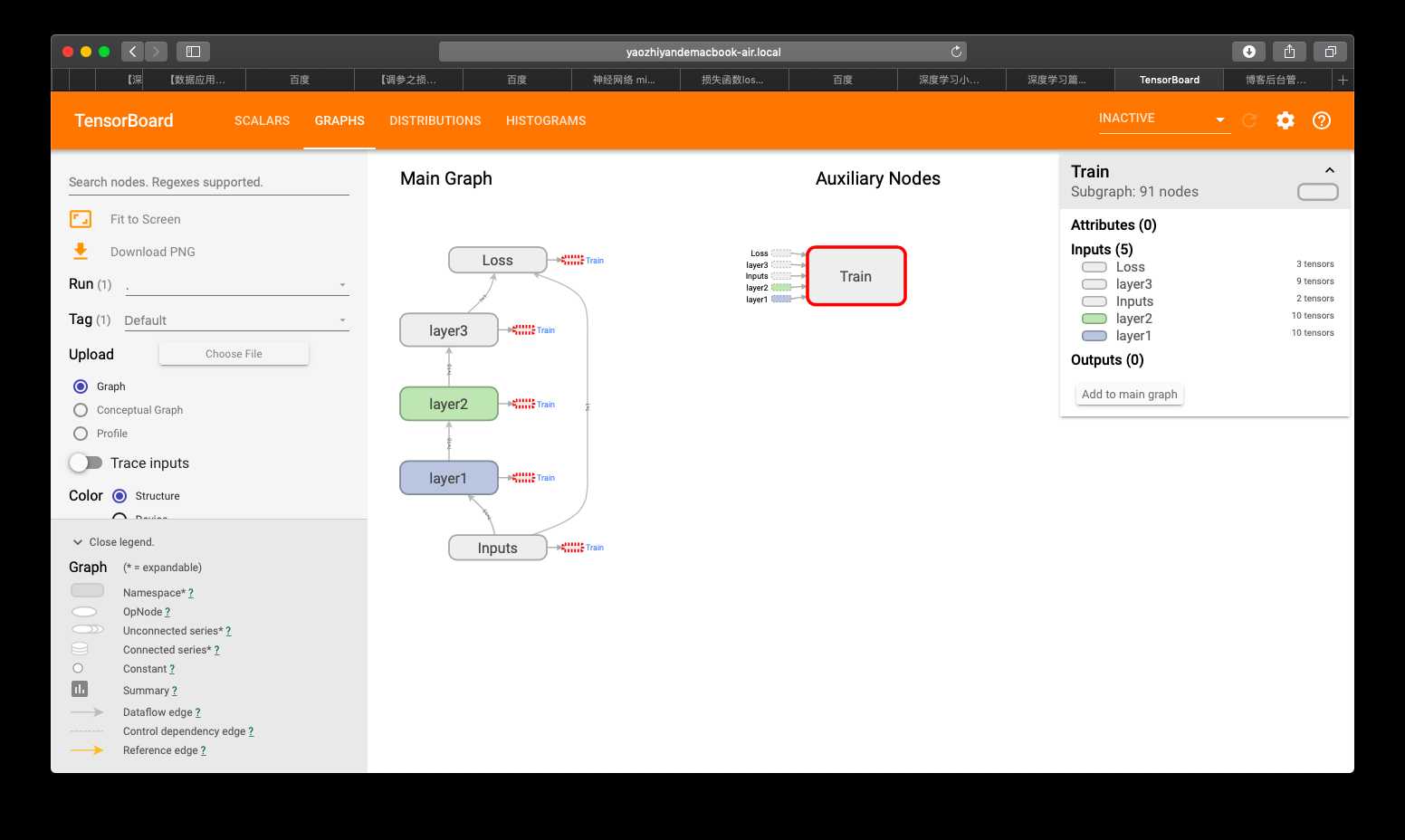This screenshot has height=840, width=1405.
Task: Select the green layer2 node
Action: (449, 404)
